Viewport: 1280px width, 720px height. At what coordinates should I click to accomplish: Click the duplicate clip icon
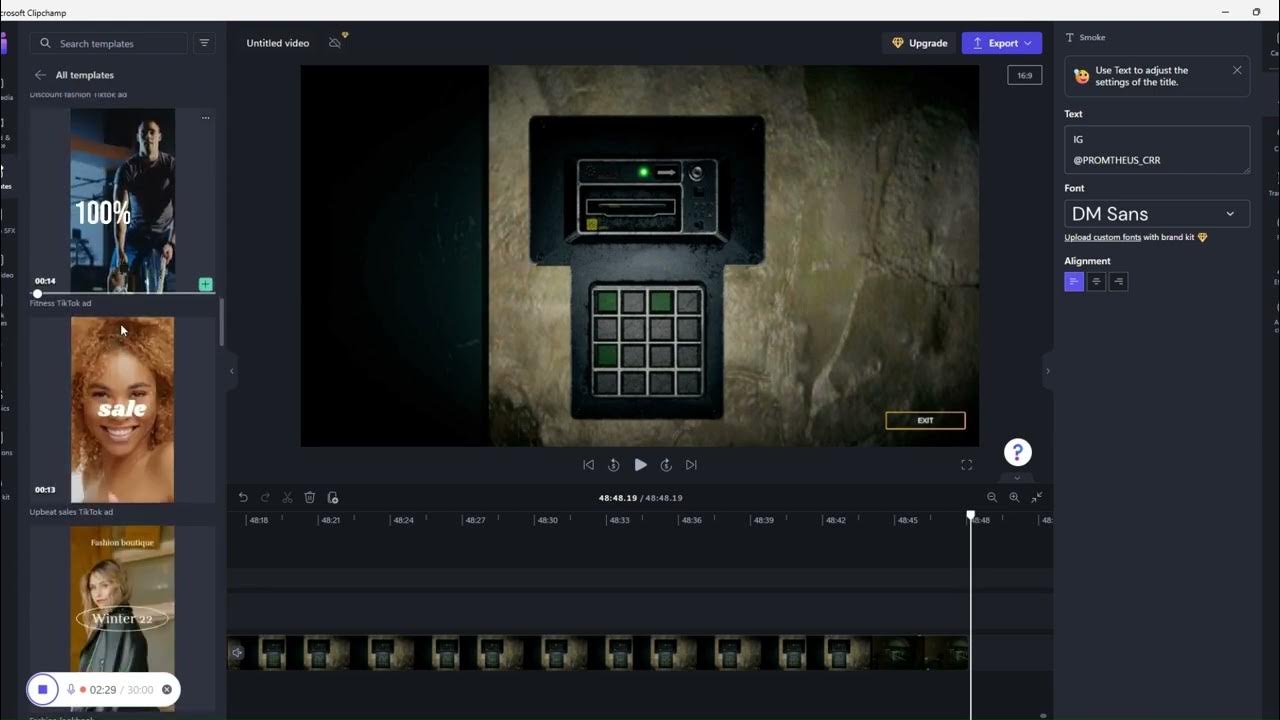click(x=333, y=497)
